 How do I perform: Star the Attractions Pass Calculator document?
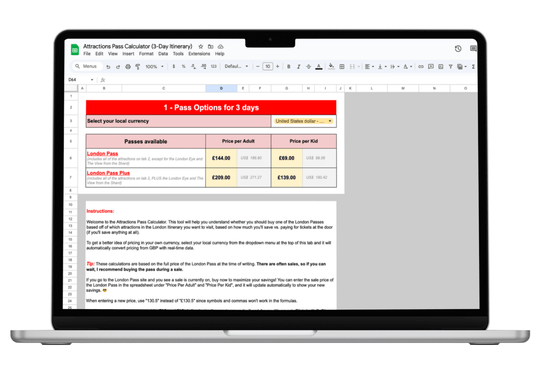[201, 46]
